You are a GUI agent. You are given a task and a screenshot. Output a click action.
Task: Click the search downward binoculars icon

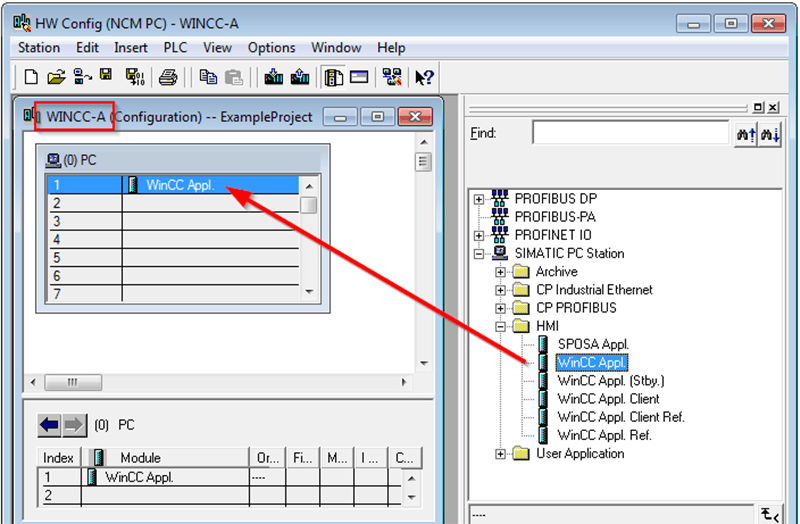point(770,135)
